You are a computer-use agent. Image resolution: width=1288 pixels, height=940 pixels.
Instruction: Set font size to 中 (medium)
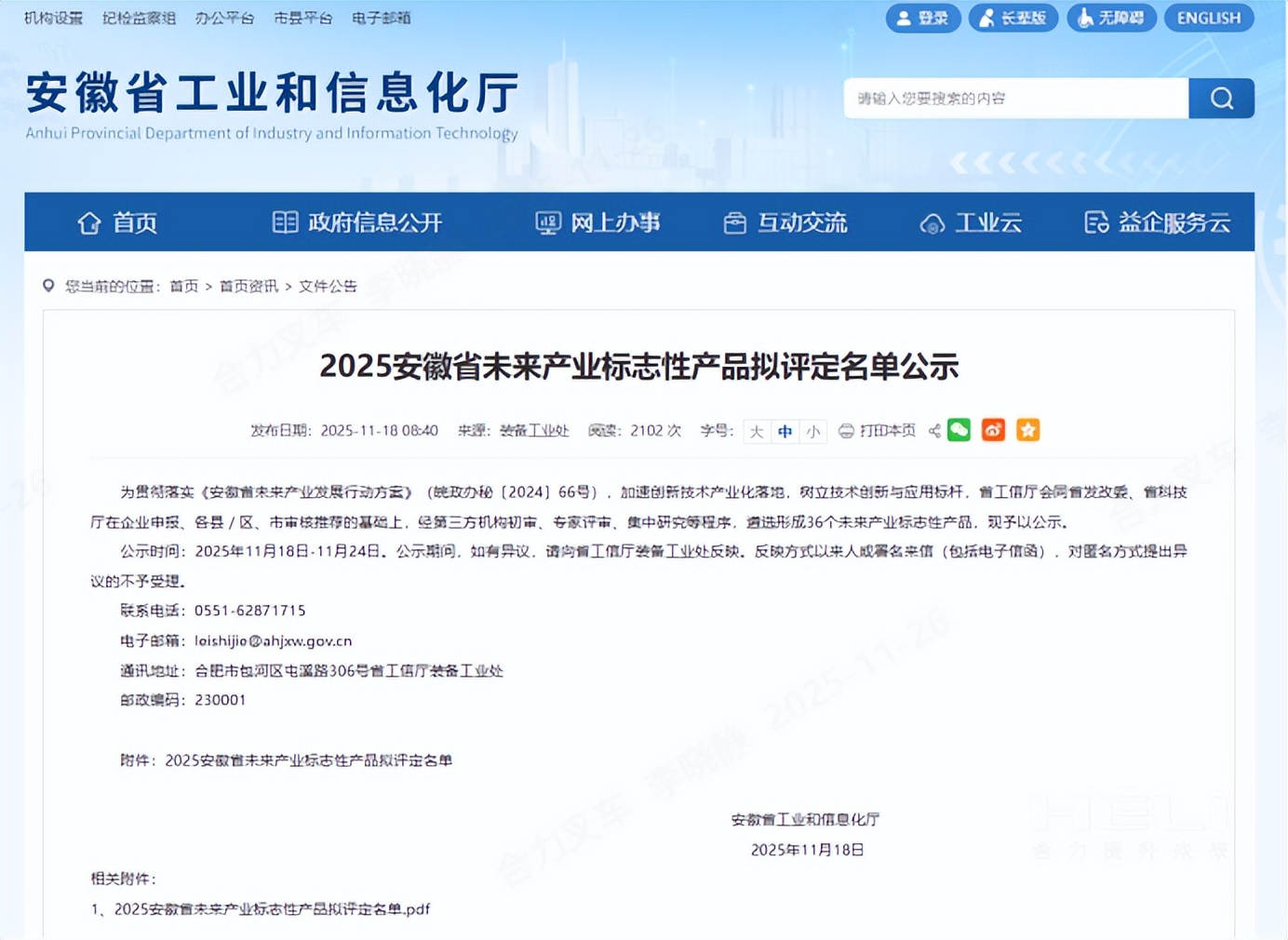785,431
